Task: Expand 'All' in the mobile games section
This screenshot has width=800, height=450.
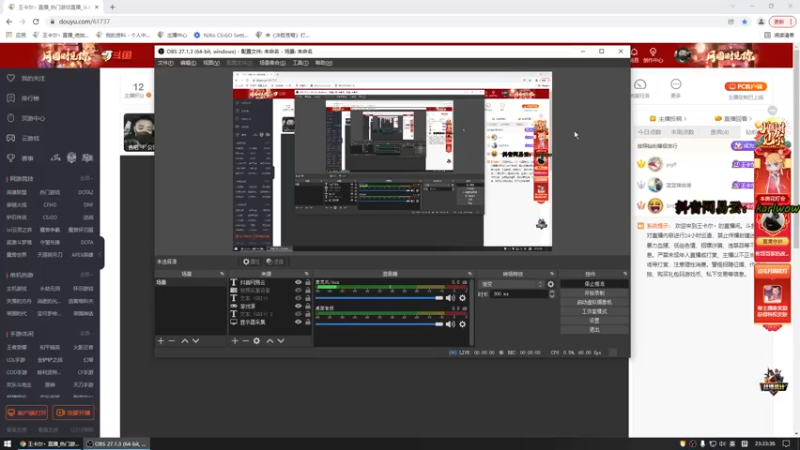Action: pyautogui.click(x=86, y=334)
